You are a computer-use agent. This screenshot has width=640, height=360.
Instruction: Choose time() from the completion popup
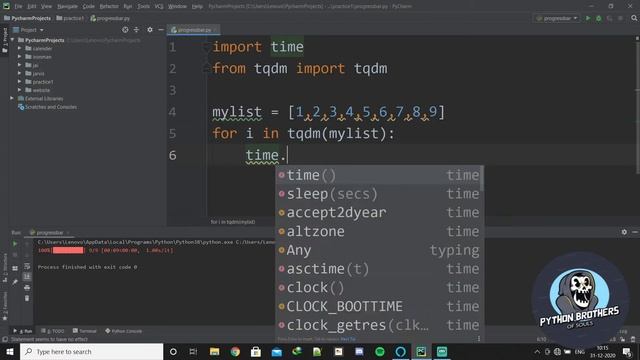pos(380,175)
